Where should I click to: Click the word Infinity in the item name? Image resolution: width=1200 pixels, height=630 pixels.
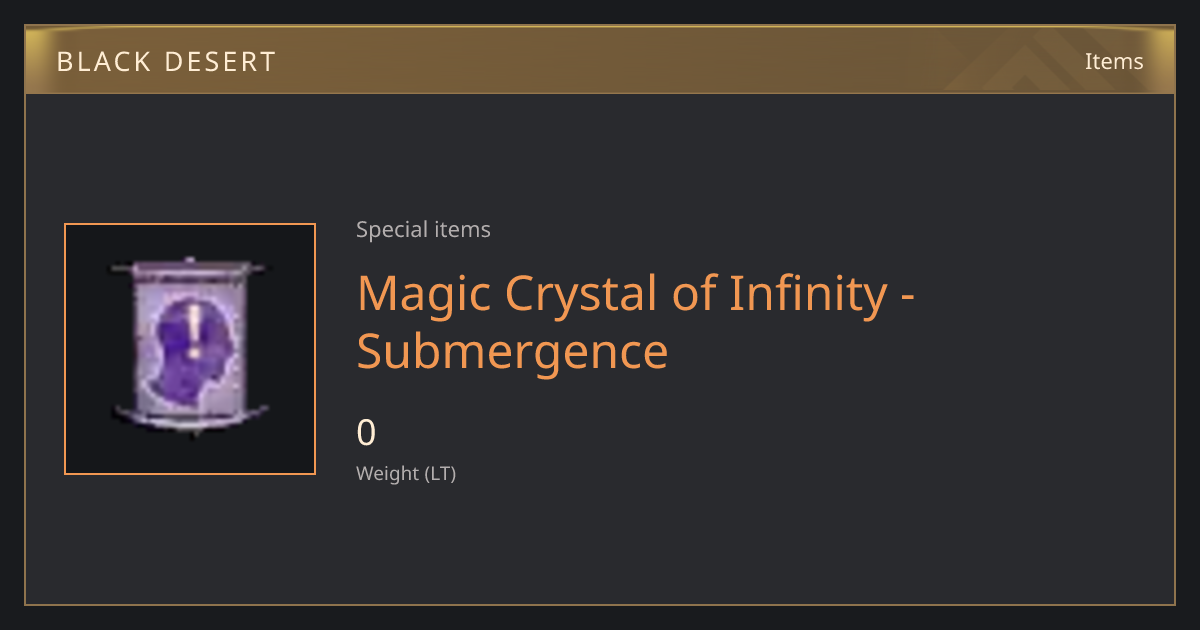pyautogui.click(x=808, y=294)
